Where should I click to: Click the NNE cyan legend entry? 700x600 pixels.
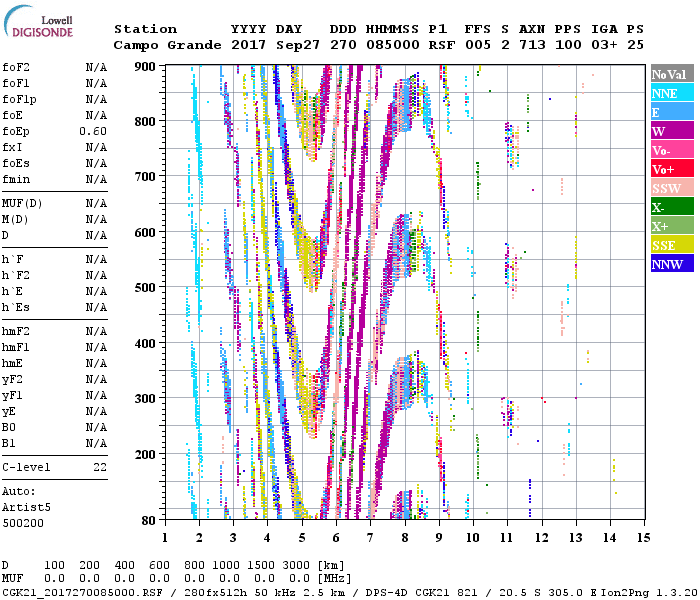point(670,93)
